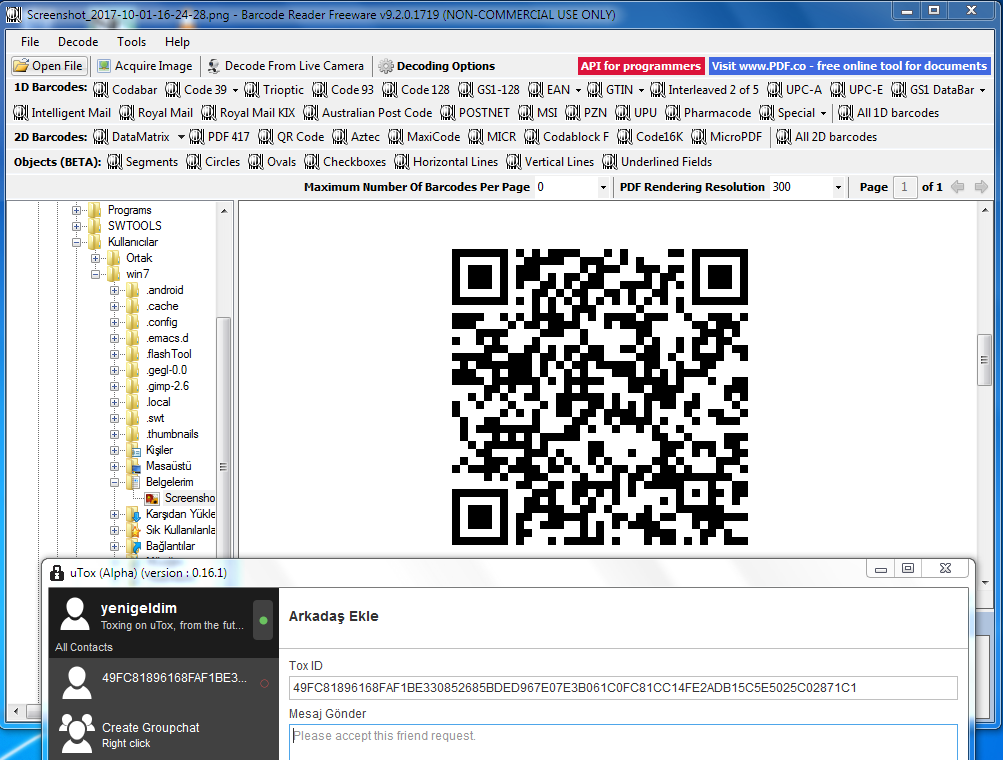1003x760 pixels.
Task: Click the Mesaj Gönder message box
Action: pos(623,742)
